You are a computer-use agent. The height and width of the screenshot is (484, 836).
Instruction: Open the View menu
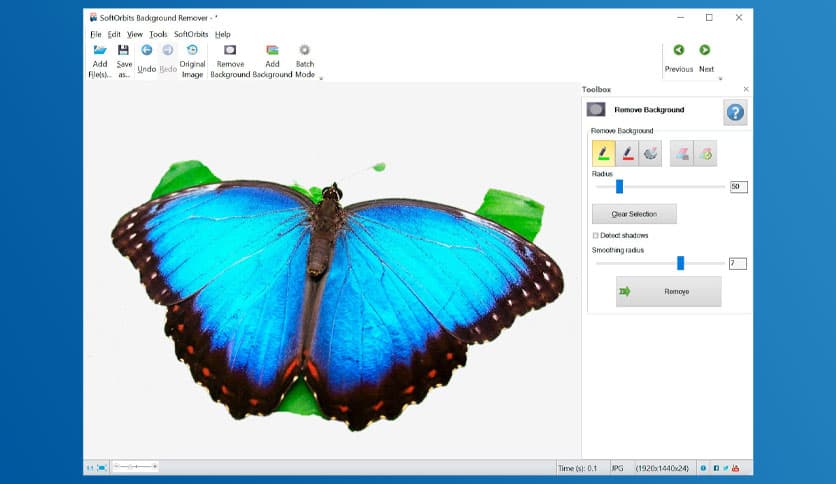(x=134, y=34)
